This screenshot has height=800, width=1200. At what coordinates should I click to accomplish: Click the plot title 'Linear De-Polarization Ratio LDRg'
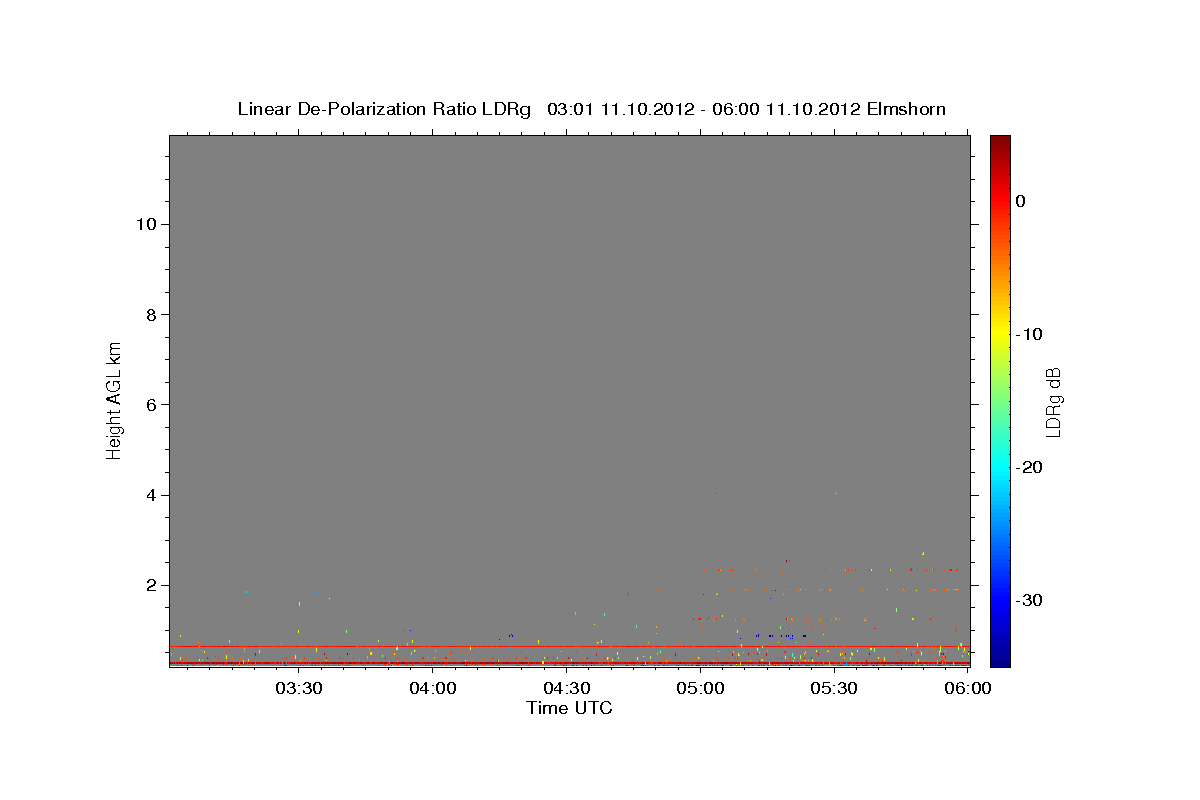(384, 109)
